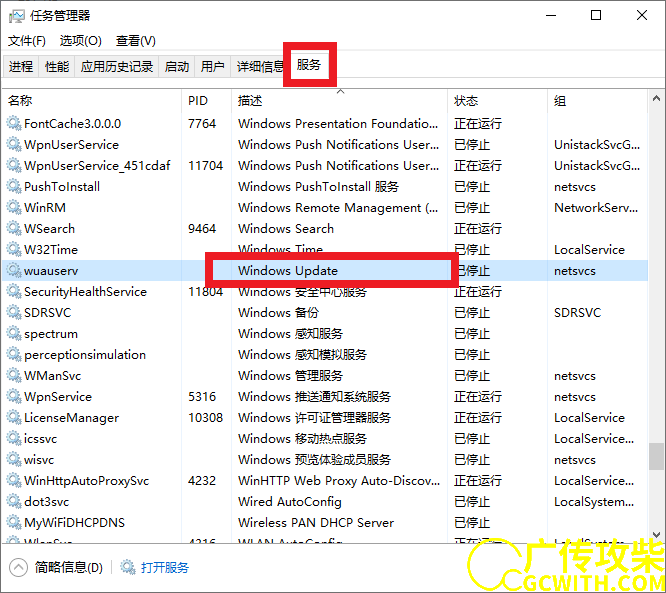Click the wisvc service gear icon
Image resolution: width=666 pixels, height=593 pixels.
[14, 460]
